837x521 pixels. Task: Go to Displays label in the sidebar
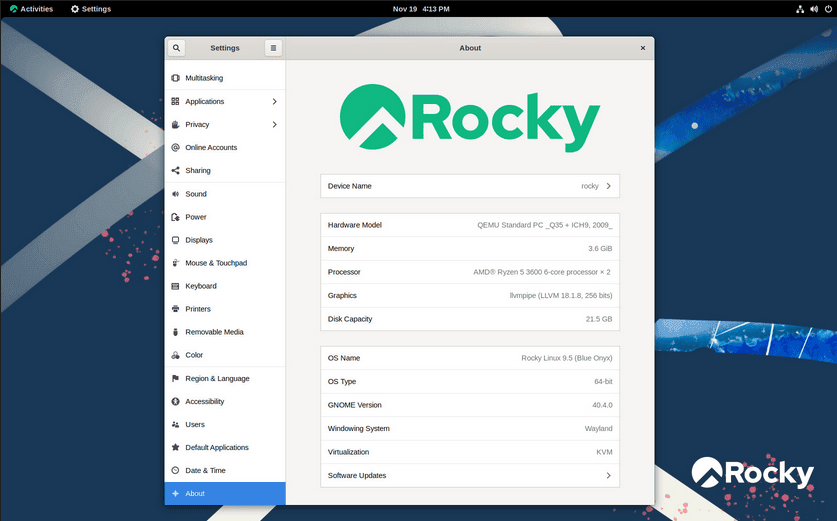pyautogui.click(x=199, y=240)
